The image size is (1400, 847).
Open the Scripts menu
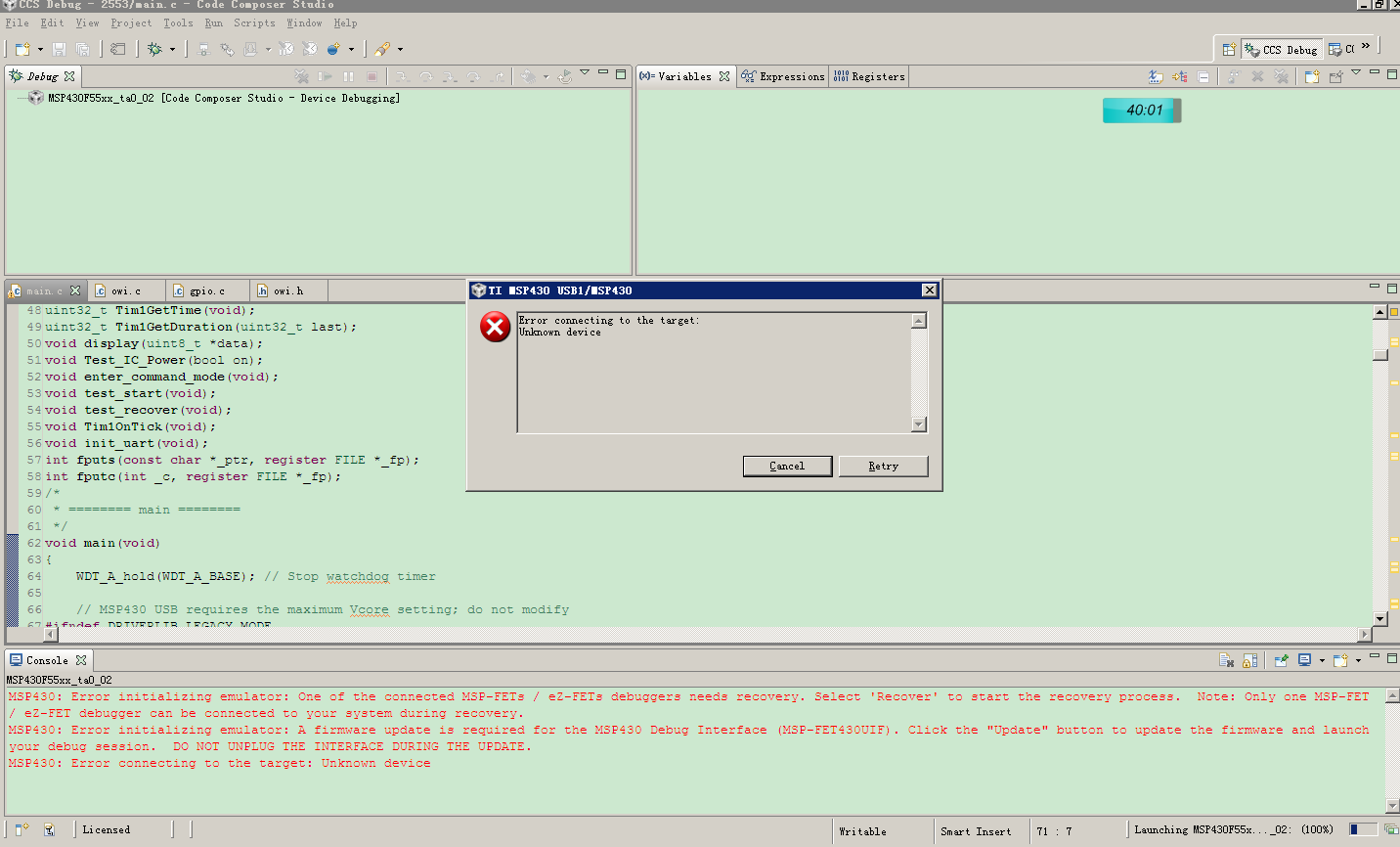[x=254, y=23]
